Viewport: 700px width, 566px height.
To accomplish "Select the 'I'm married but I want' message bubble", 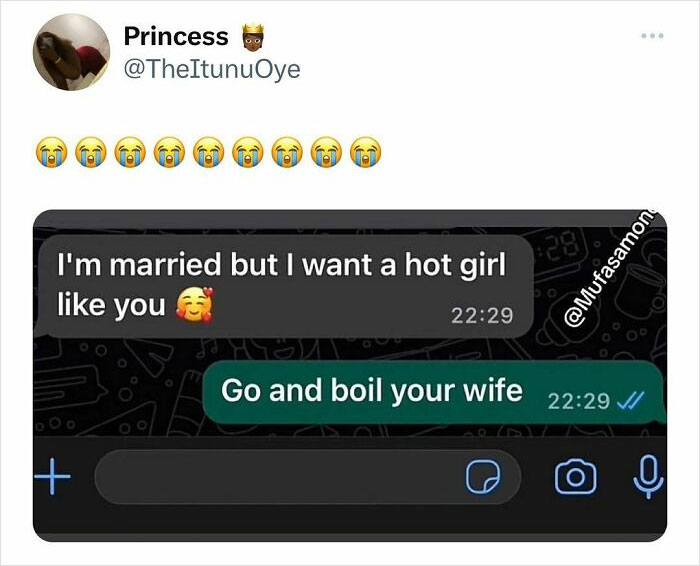I will point(286,286).
